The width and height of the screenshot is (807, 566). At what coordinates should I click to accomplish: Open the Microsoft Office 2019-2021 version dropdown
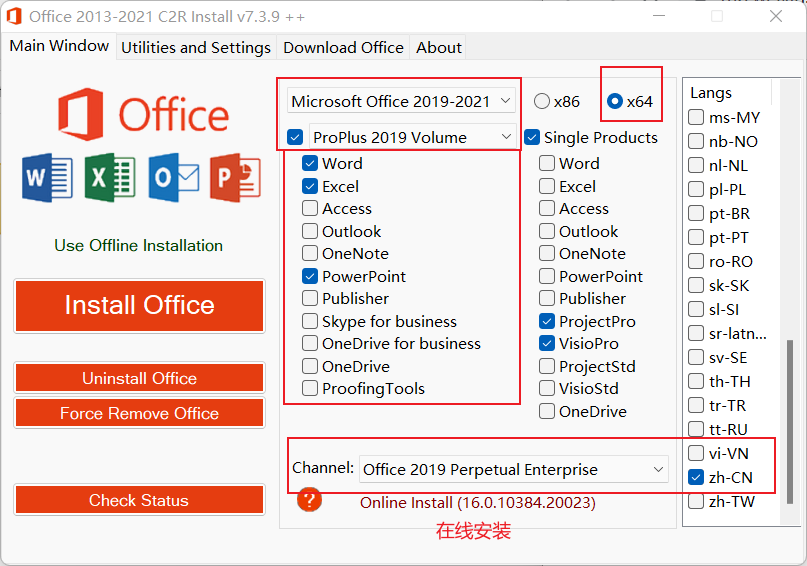click(x=401, y=101)
